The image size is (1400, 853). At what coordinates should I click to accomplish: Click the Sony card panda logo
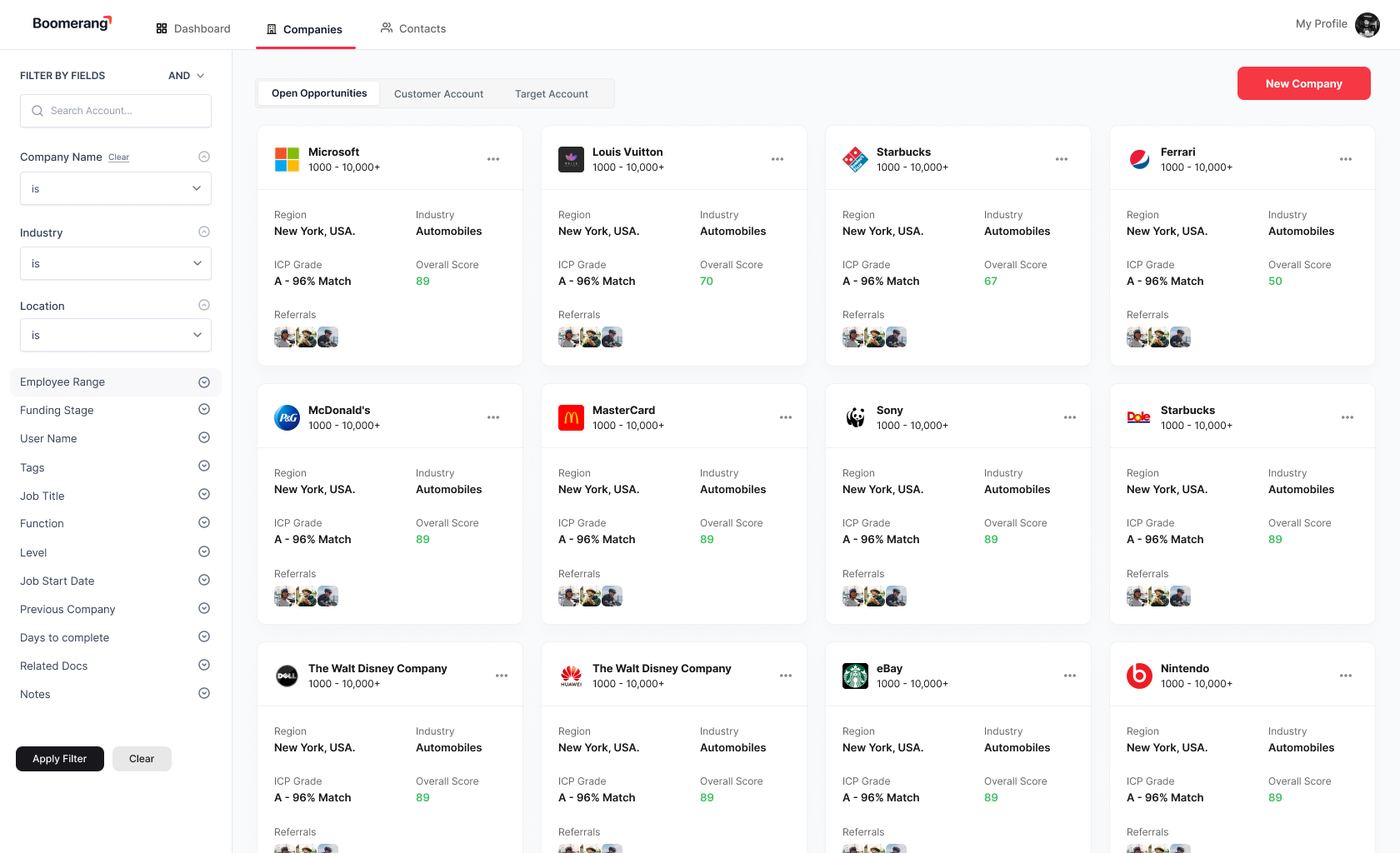855,417
